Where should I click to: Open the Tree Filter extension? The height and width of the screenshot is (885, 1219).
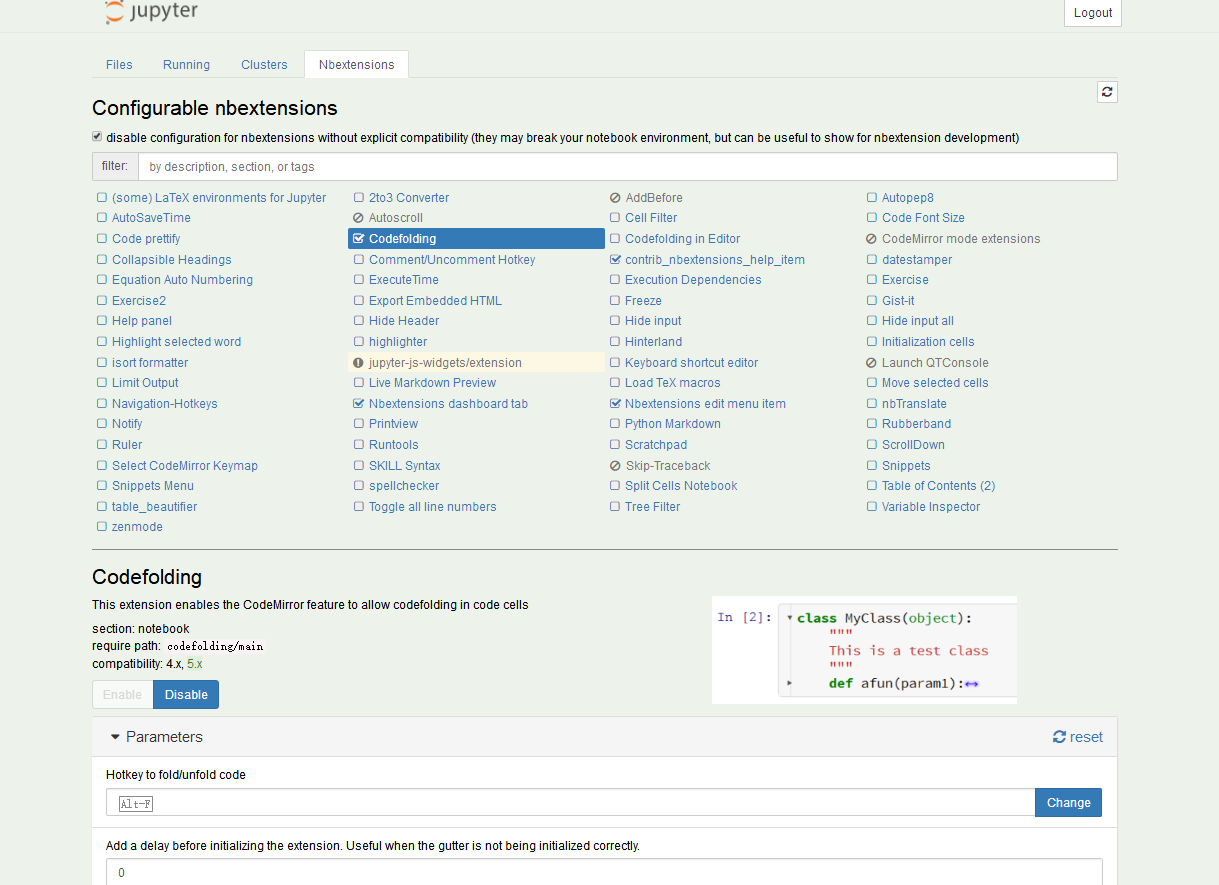click(x=653, y=507)
